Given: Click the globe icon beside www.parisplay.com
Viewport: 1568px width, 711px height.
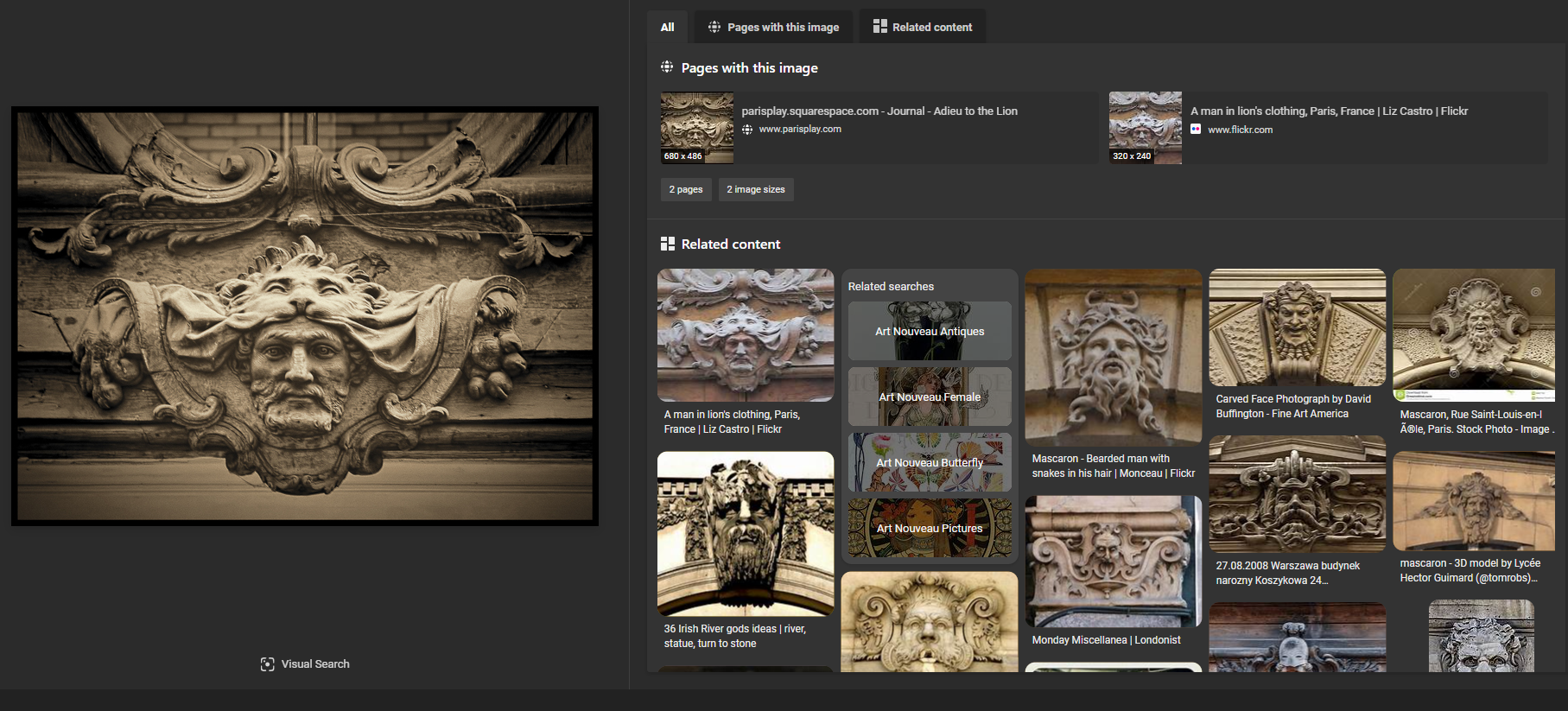Looking at the screenshot, I should coord(747,130).
